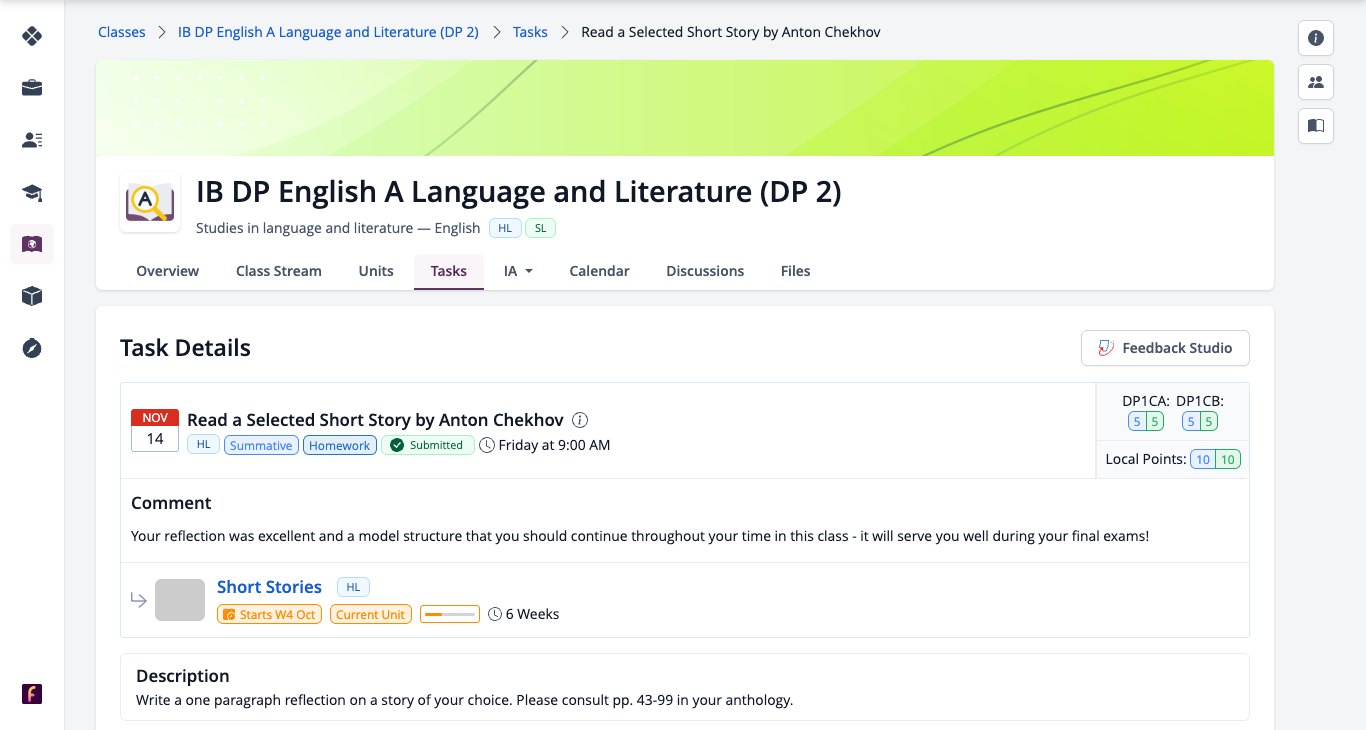Click the Comment heading
The image size is (1366, 730).
pyautogui.click(x=171, y=503)
